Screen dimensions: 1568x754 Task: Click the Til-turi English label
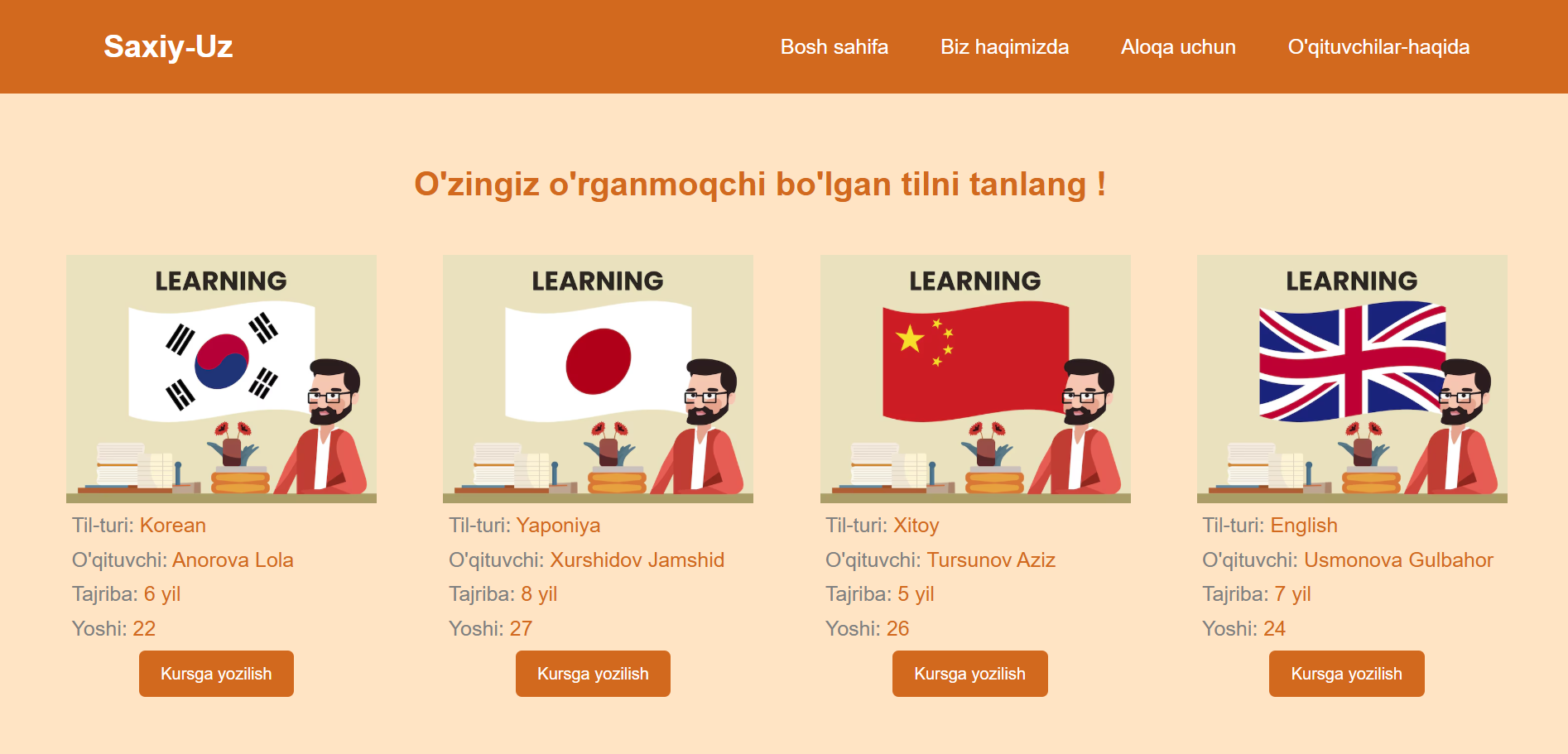point(1270,526)
